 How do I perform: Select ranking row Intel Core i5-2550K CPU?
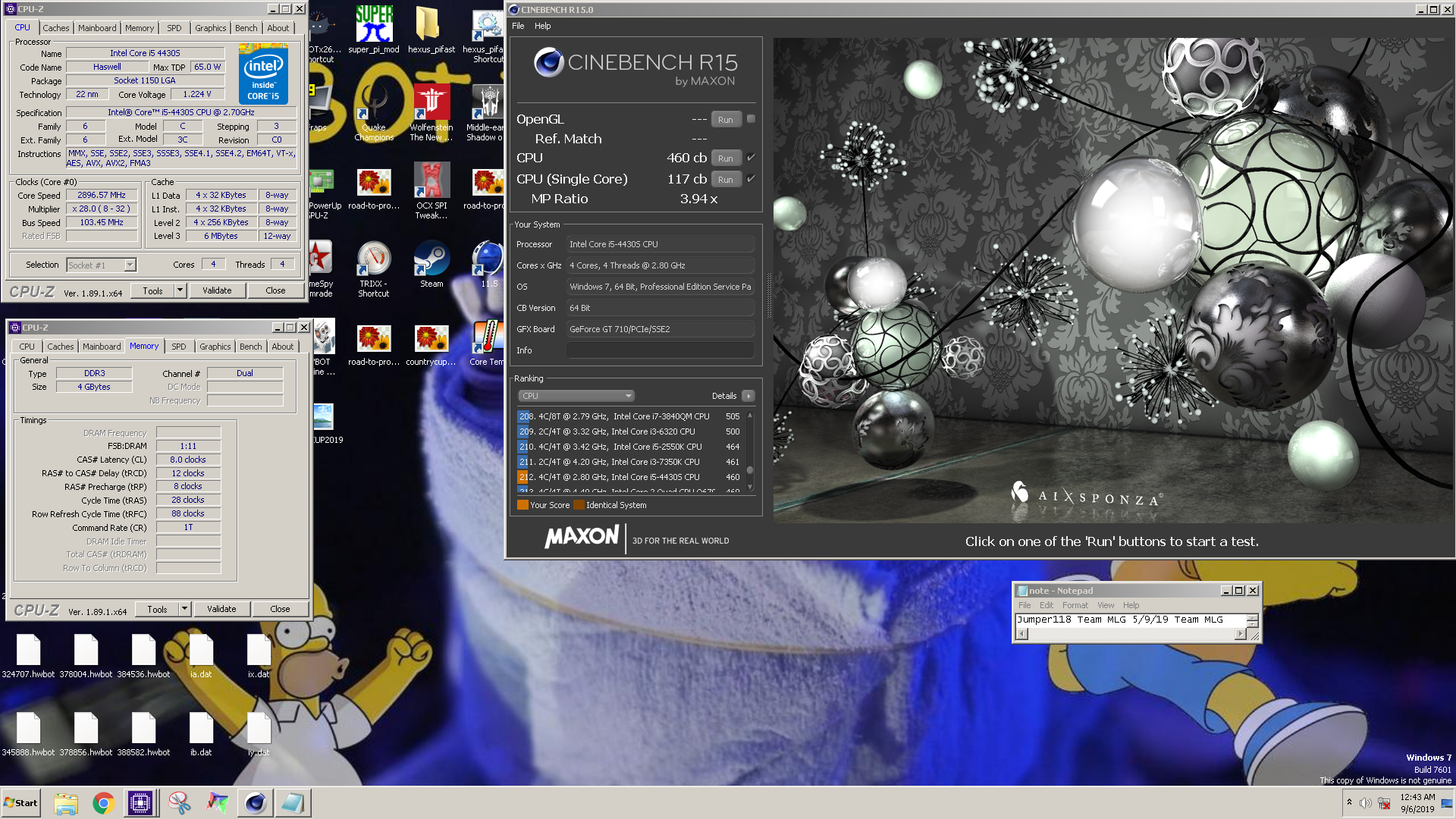(629, 447)
